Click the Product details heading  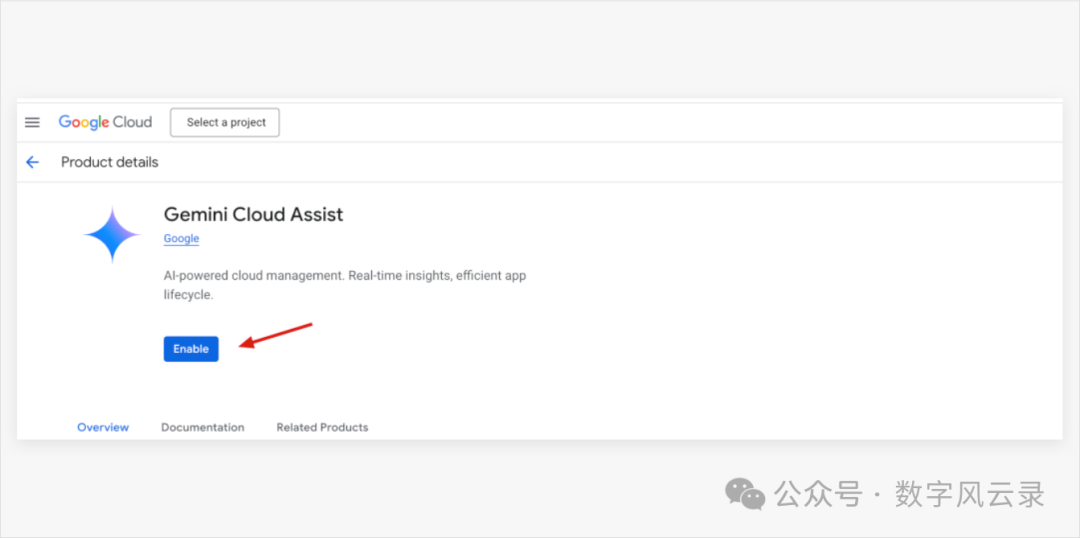[x=110, y=163]
